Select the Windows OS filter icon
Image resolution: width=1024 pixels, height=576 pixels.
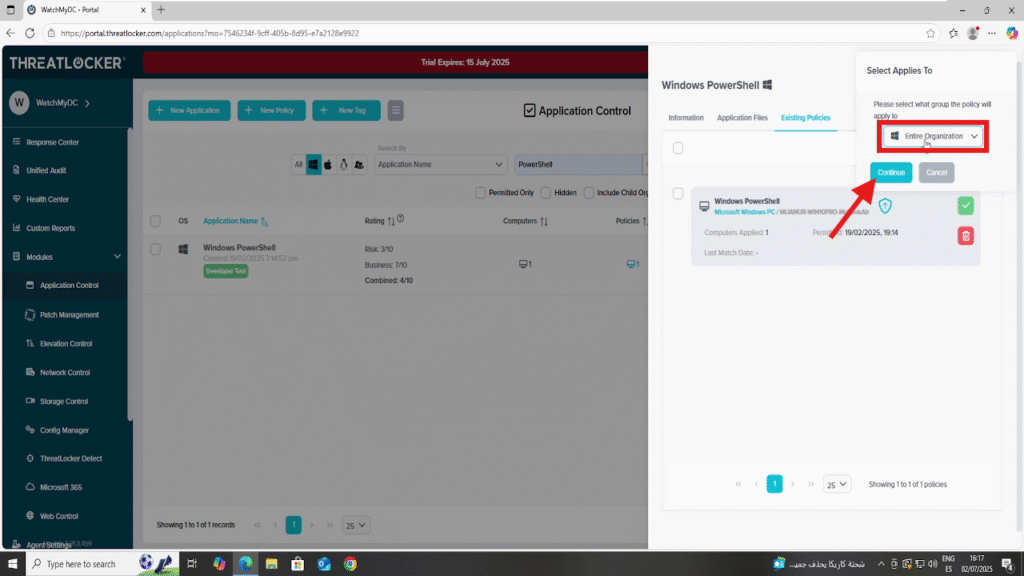pyautogui.click(x=313, y=165)
